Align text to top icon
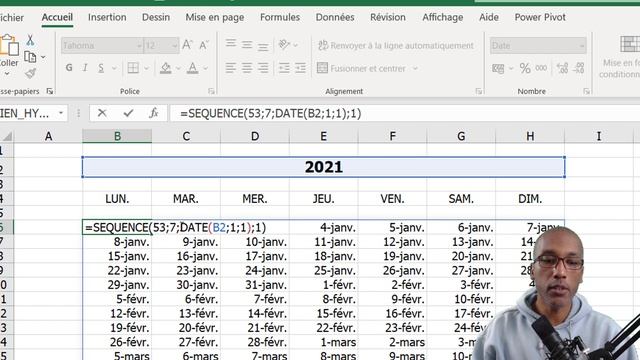 click(x=231, y=43)
